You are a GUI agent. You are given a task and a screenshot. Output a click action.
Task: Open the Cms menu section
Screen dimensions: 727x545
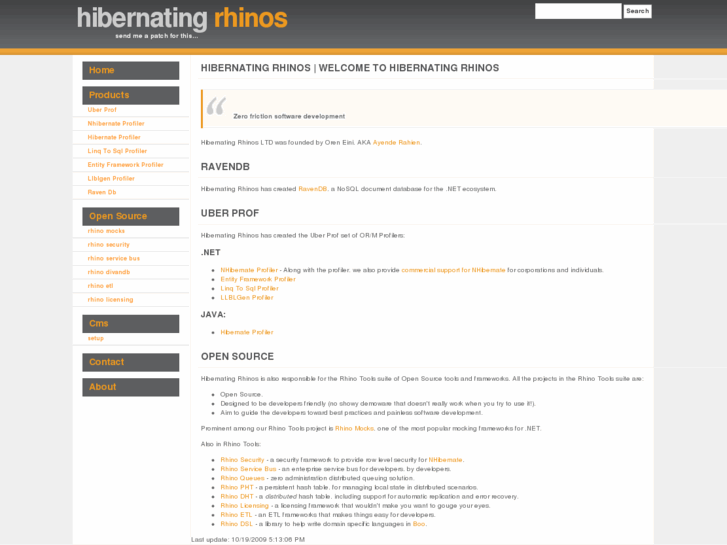pos(131,324)
